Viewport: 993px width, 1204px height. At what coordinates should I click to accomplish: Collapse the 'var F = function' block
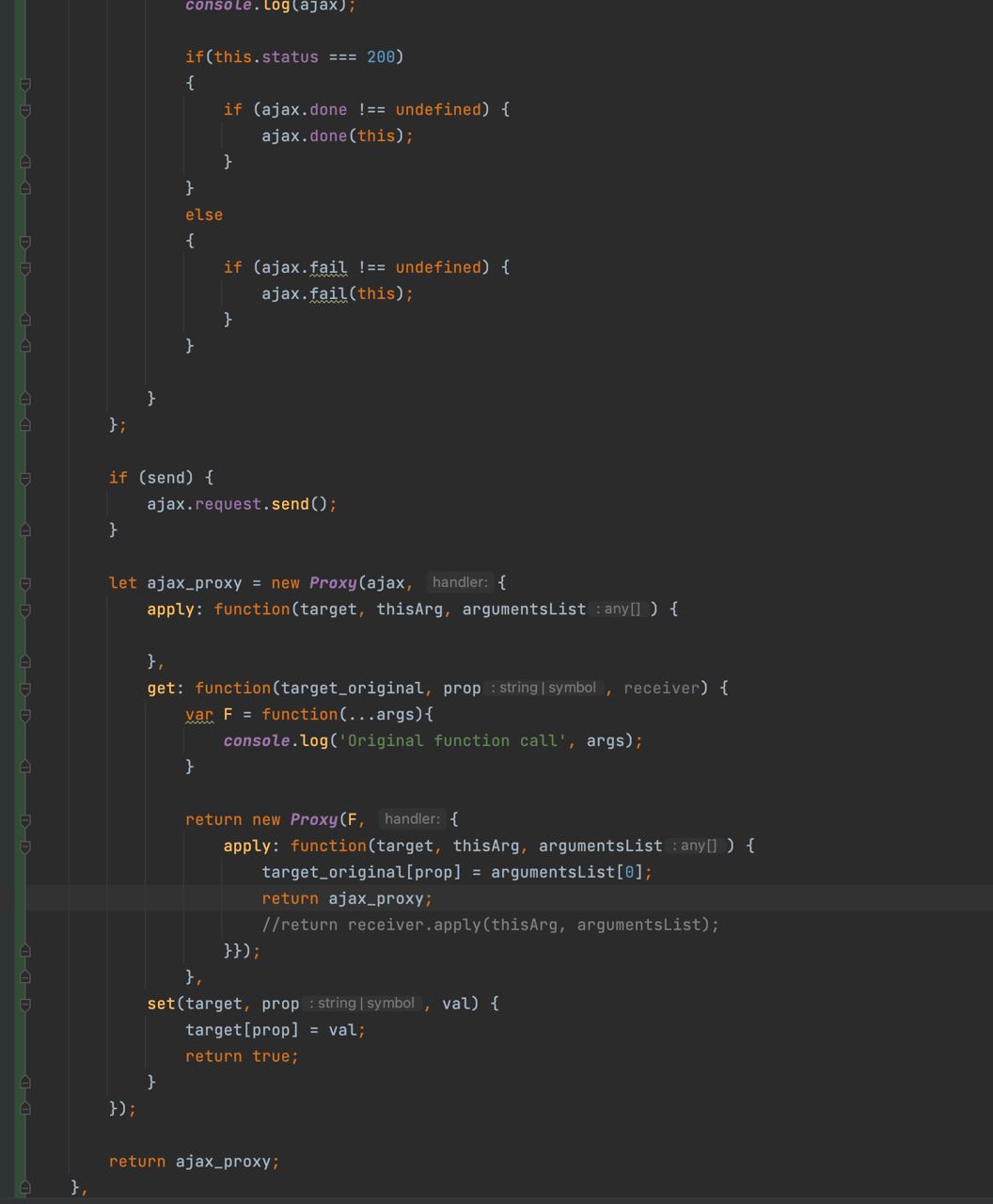pos(25,715)
